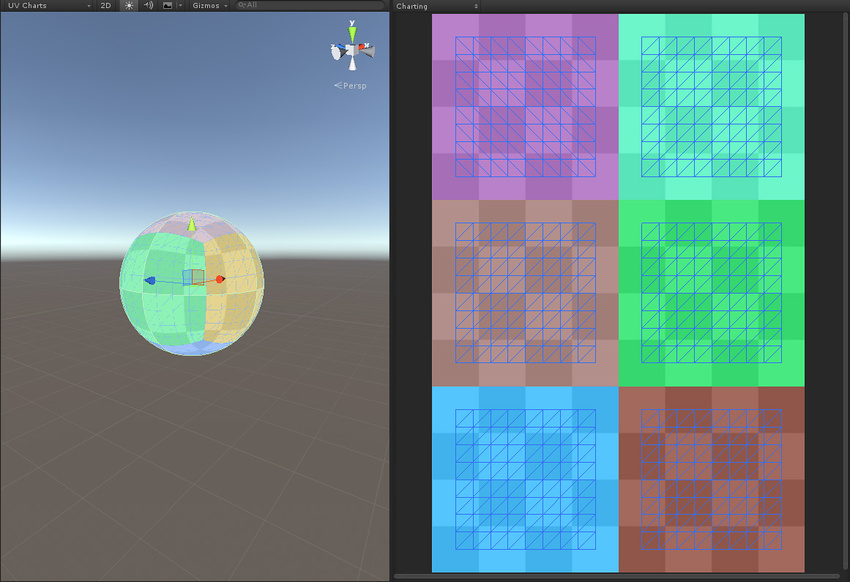Click the scene effects image icon
The image size is (850, 582).
[167, 6]
